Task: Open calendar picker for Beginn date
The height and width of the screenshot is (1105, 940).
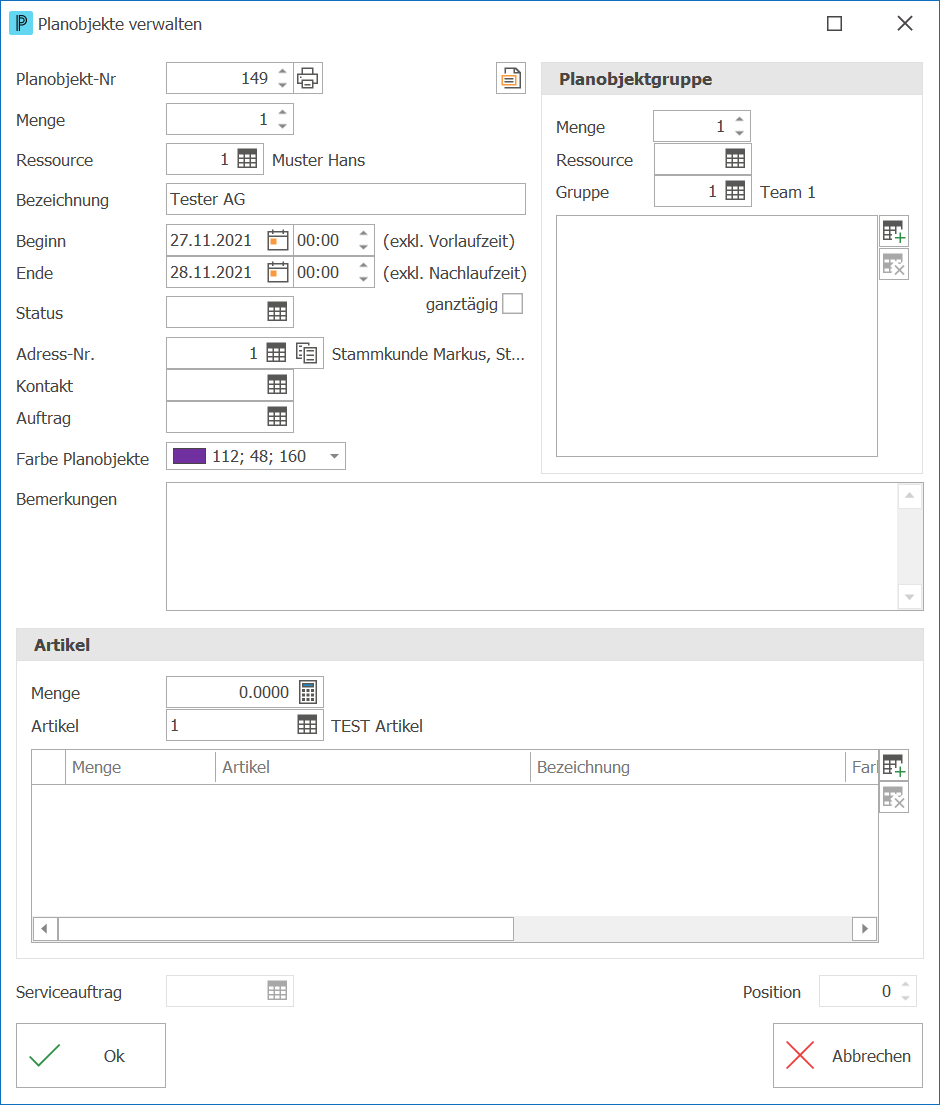Action: point(278,240)
